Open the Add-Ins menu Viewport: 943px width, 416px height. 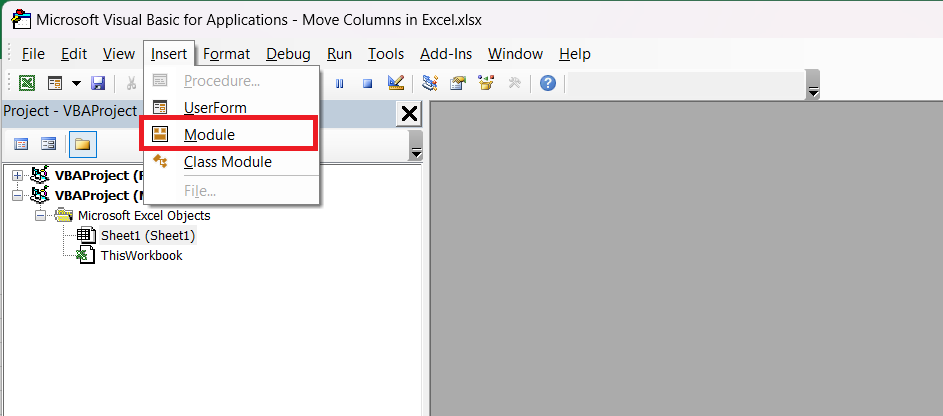pyautogui.click(x=446, y=54)
